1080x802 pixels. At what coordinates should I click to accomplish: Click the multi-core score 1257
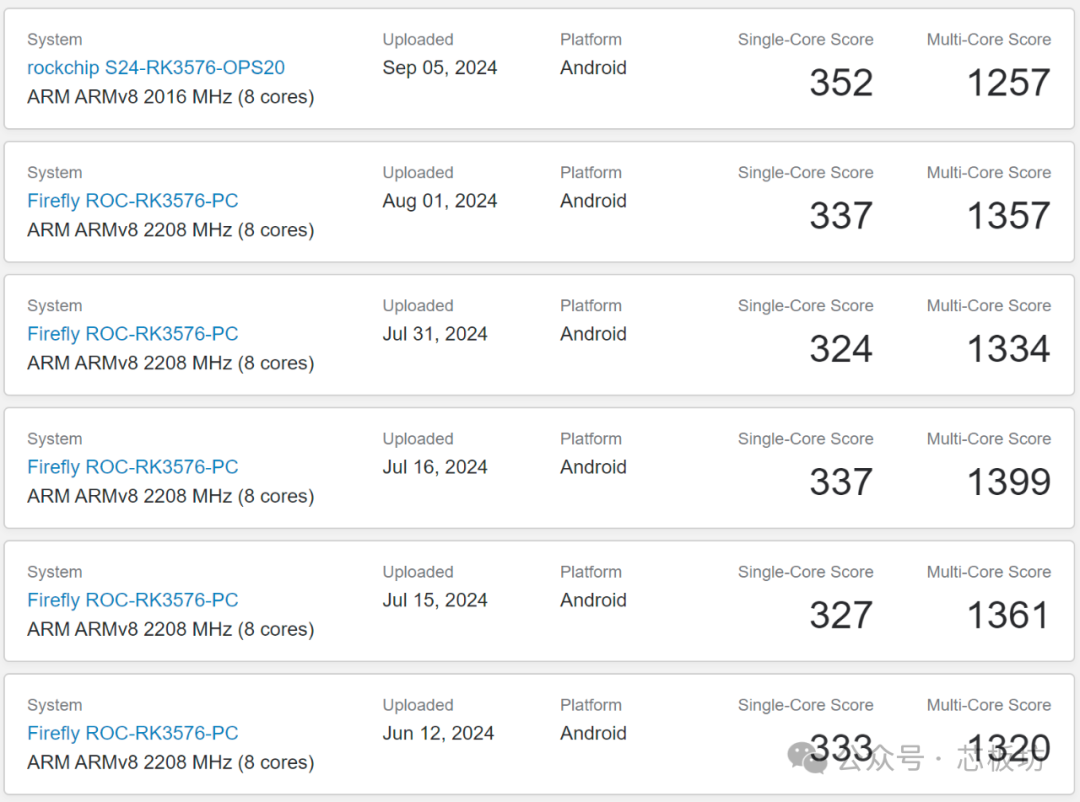click(1009, 83)
